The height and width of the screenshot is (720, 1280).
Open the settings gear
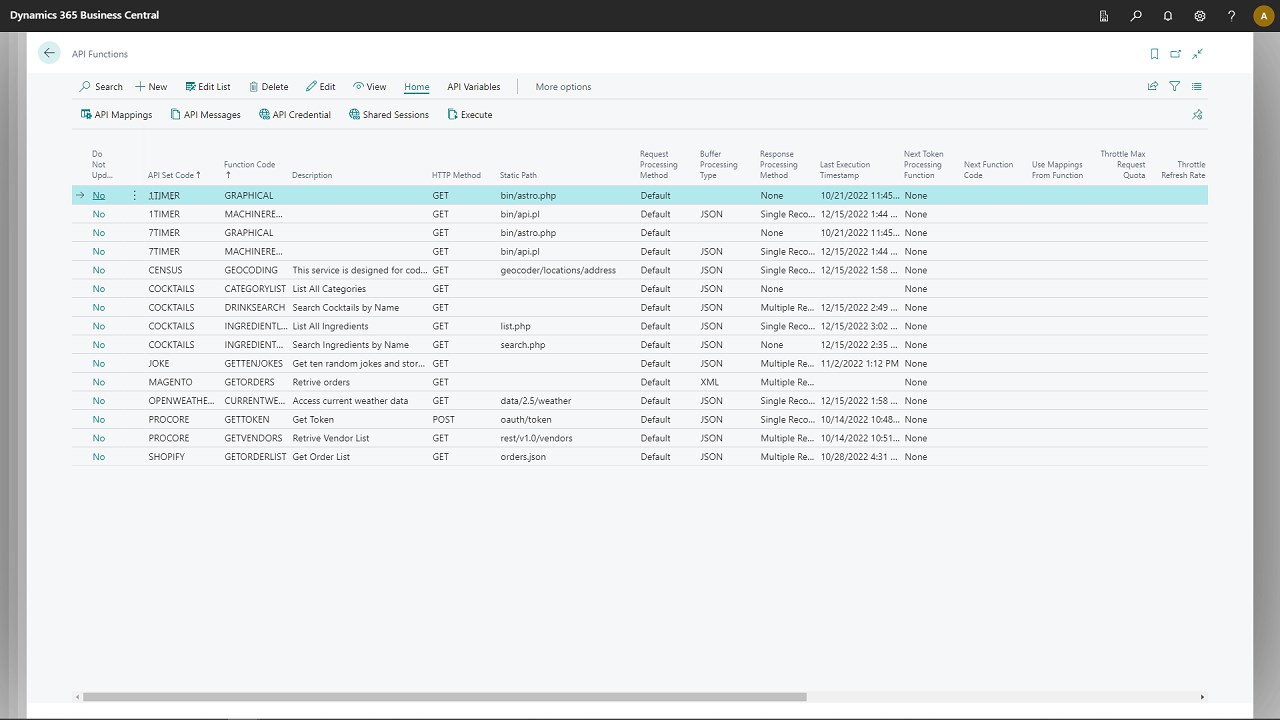[x=1200, y=16]
